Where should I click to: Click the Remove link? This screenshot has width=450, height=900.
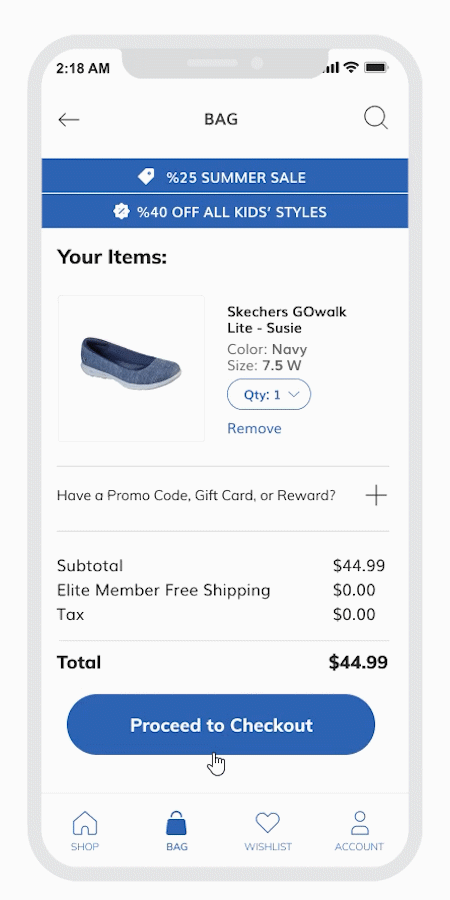(x=254, y=429)
